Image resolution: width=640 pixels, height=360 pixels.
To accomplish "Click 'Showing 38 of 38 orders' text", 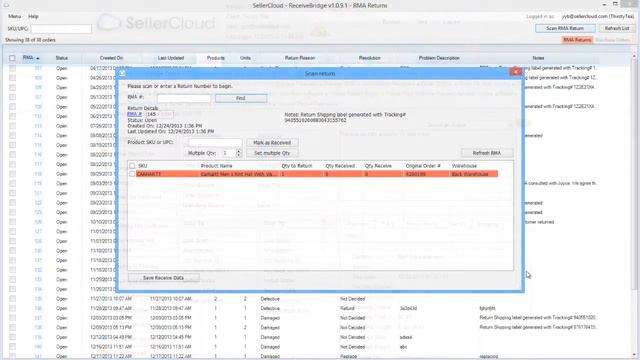I will (30, 40).
